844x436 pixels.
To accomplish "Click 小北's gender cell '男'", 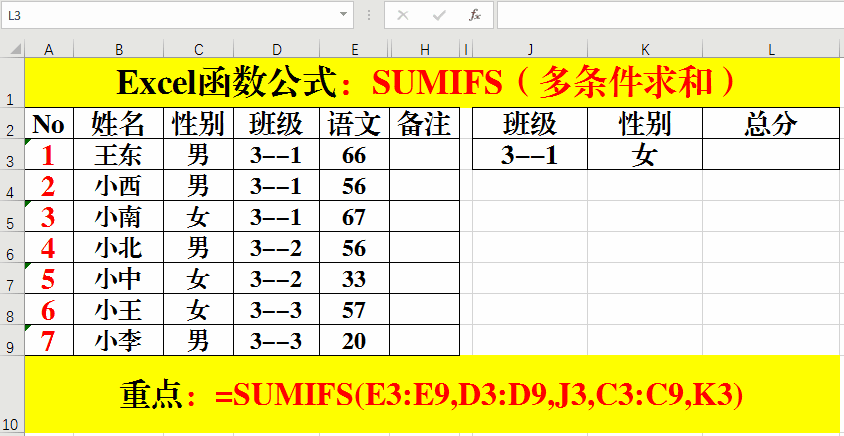I will (x=199, y=248).
